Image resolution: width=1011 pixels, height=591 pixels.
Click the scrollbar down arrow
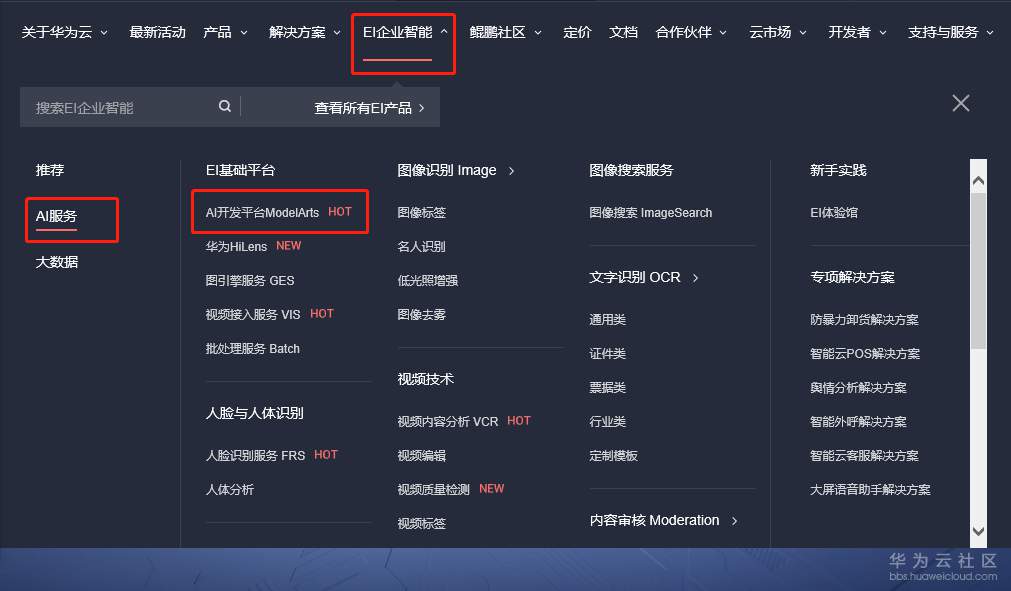tap(978, 531)
